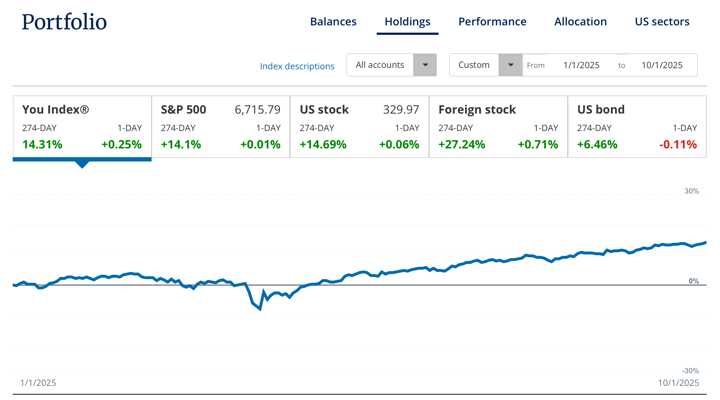Screen dimensions: 720x400
Task: Switch to the Performance tab
Action: pos(492,21)
